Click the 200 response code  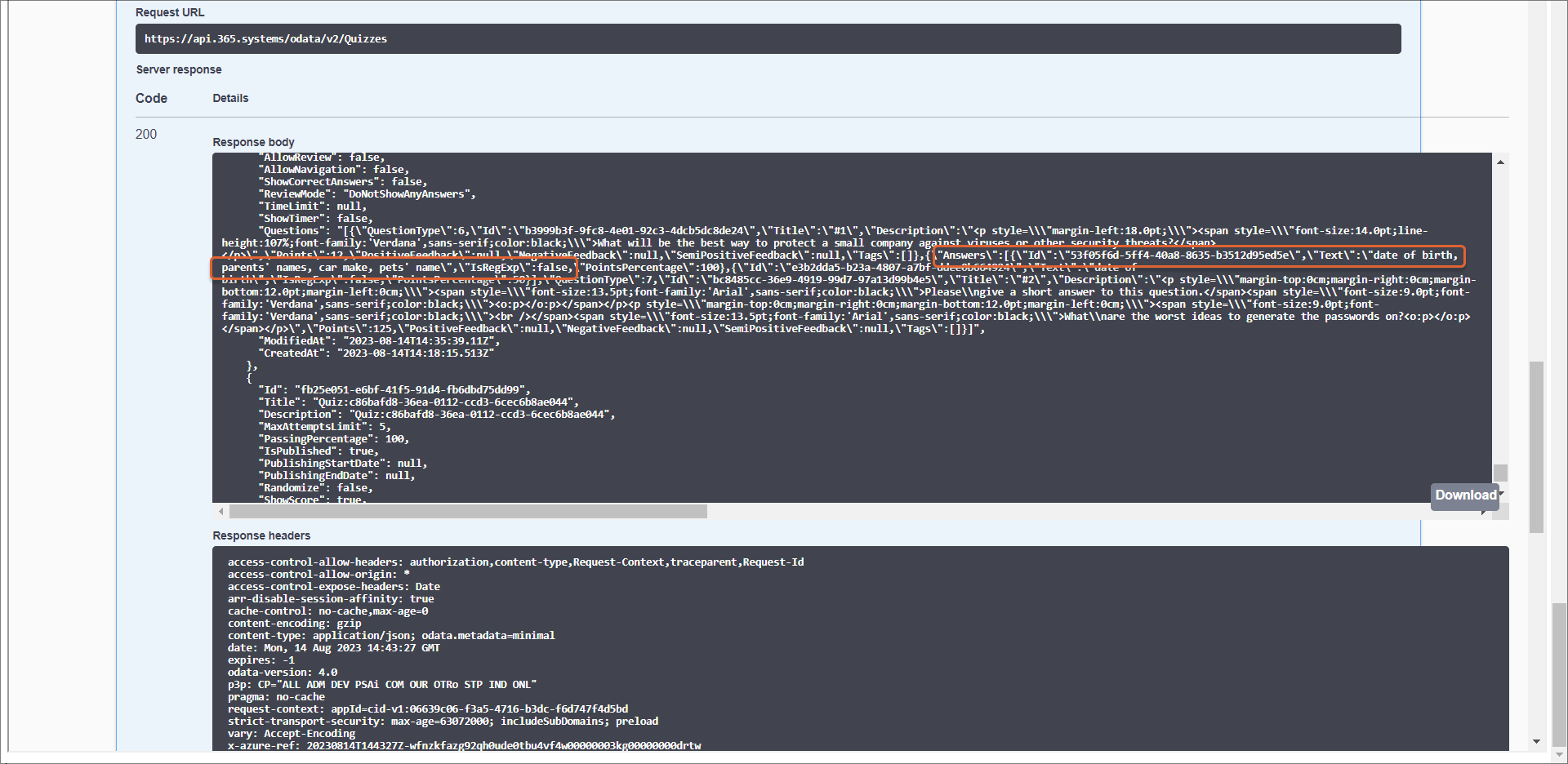click(x=146, y=135)
